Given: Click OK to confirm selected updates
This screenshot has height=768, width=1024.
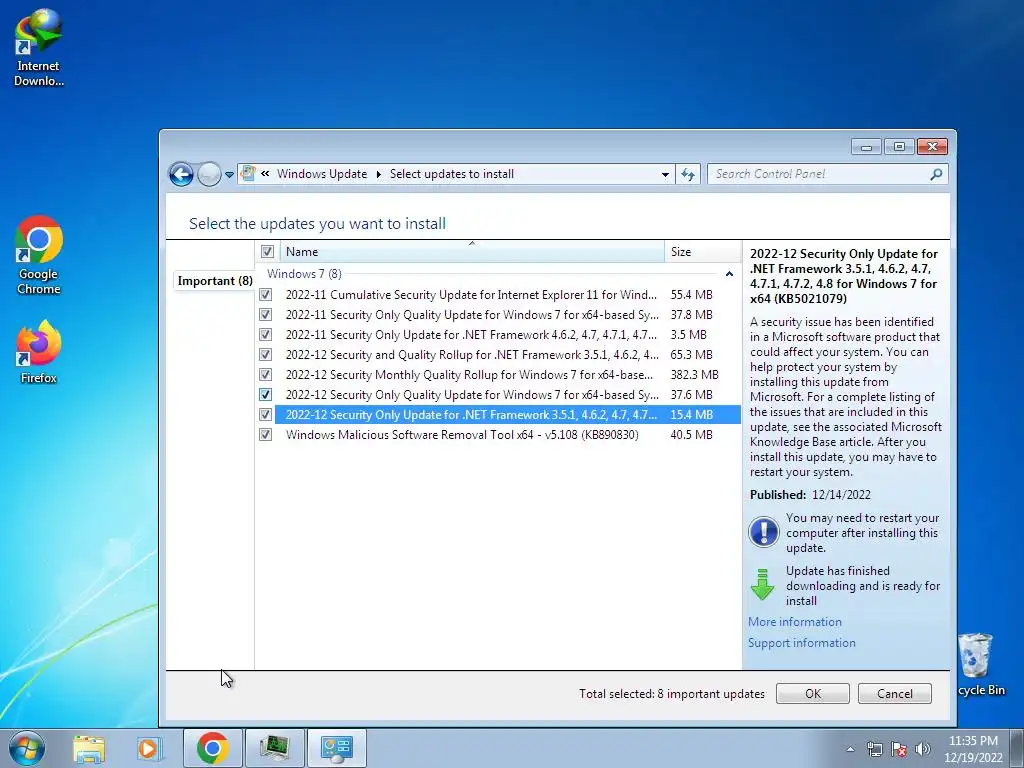Looking at the screenshot, I should coord(812,694).
